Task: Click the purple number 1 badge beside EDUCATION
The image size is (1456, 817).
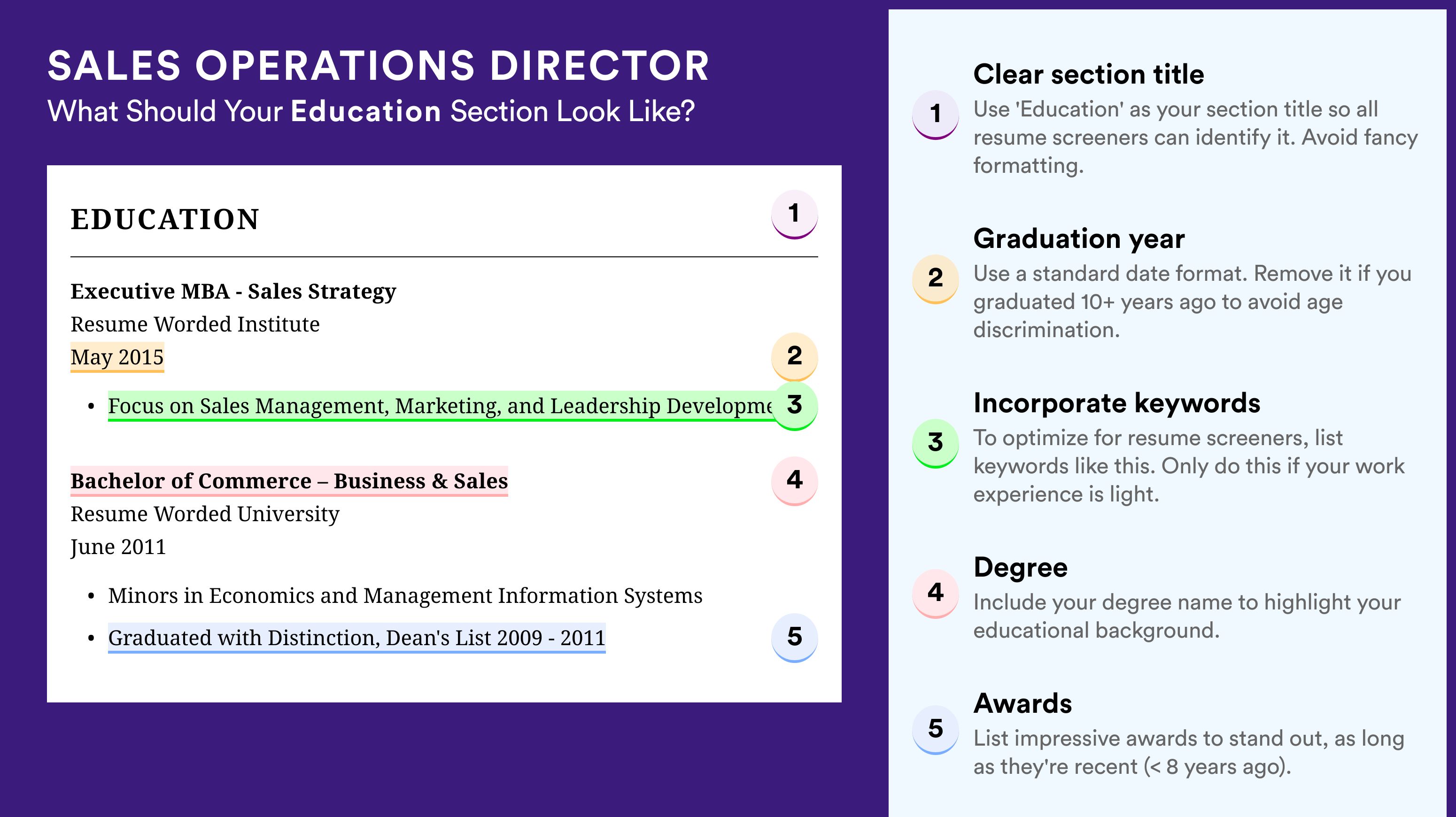Action: point(794,214)
